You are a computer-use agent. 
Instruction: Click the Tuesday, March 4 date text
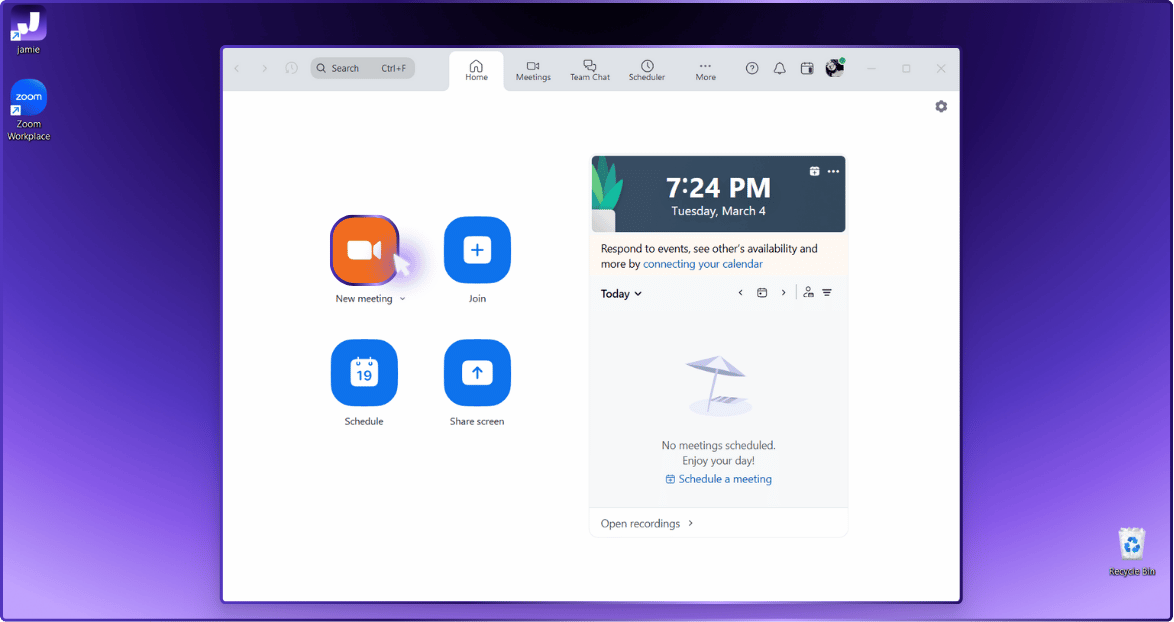(718, 211)
